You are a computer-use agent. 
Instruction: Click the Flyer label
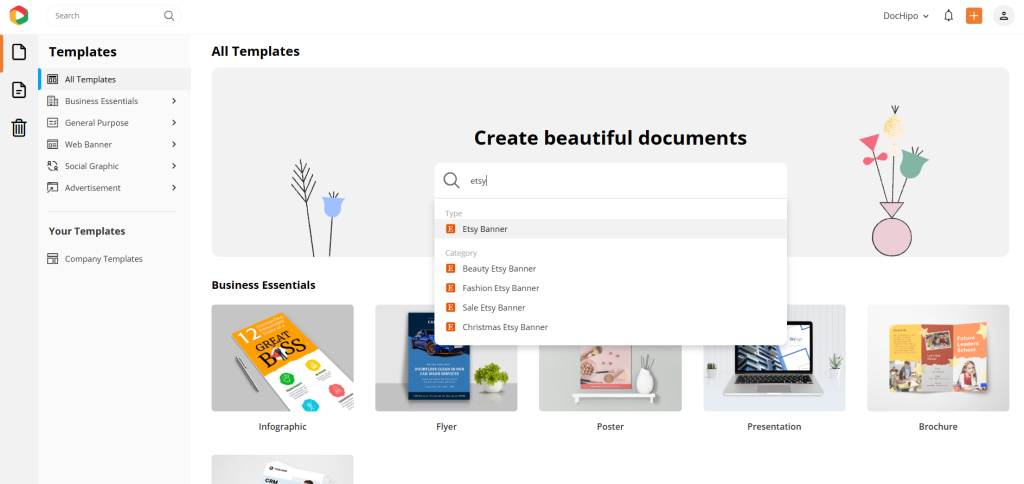click(x=446, y=427)
